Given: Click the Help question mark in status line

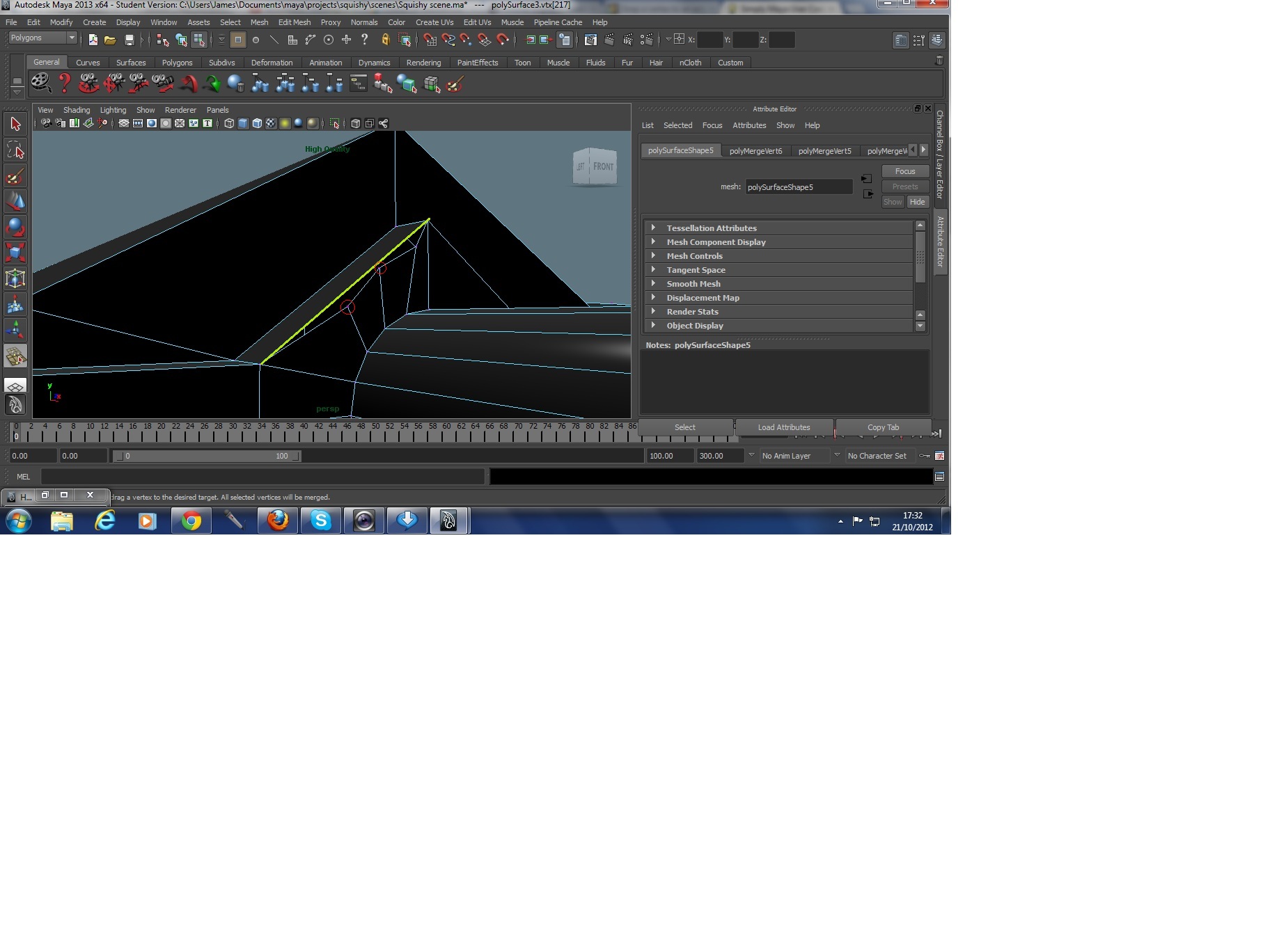Looking at the screenshot, I should (x=364, y=40).
